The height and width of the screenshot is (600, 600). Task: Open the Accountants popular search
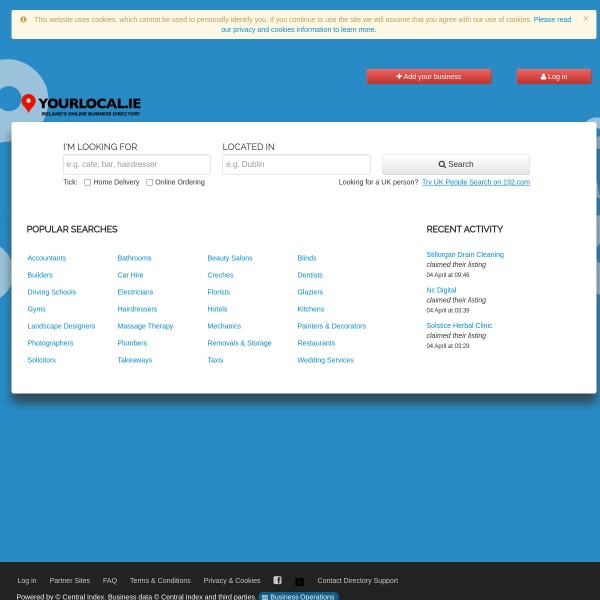47,258
